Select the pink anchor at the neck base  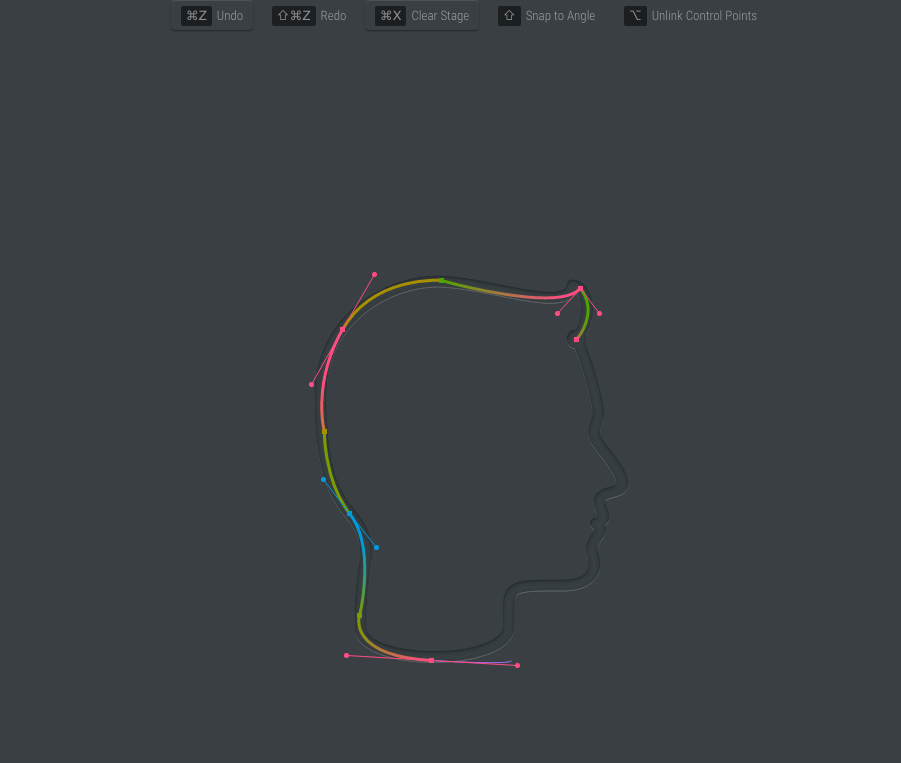coord(432,661)
